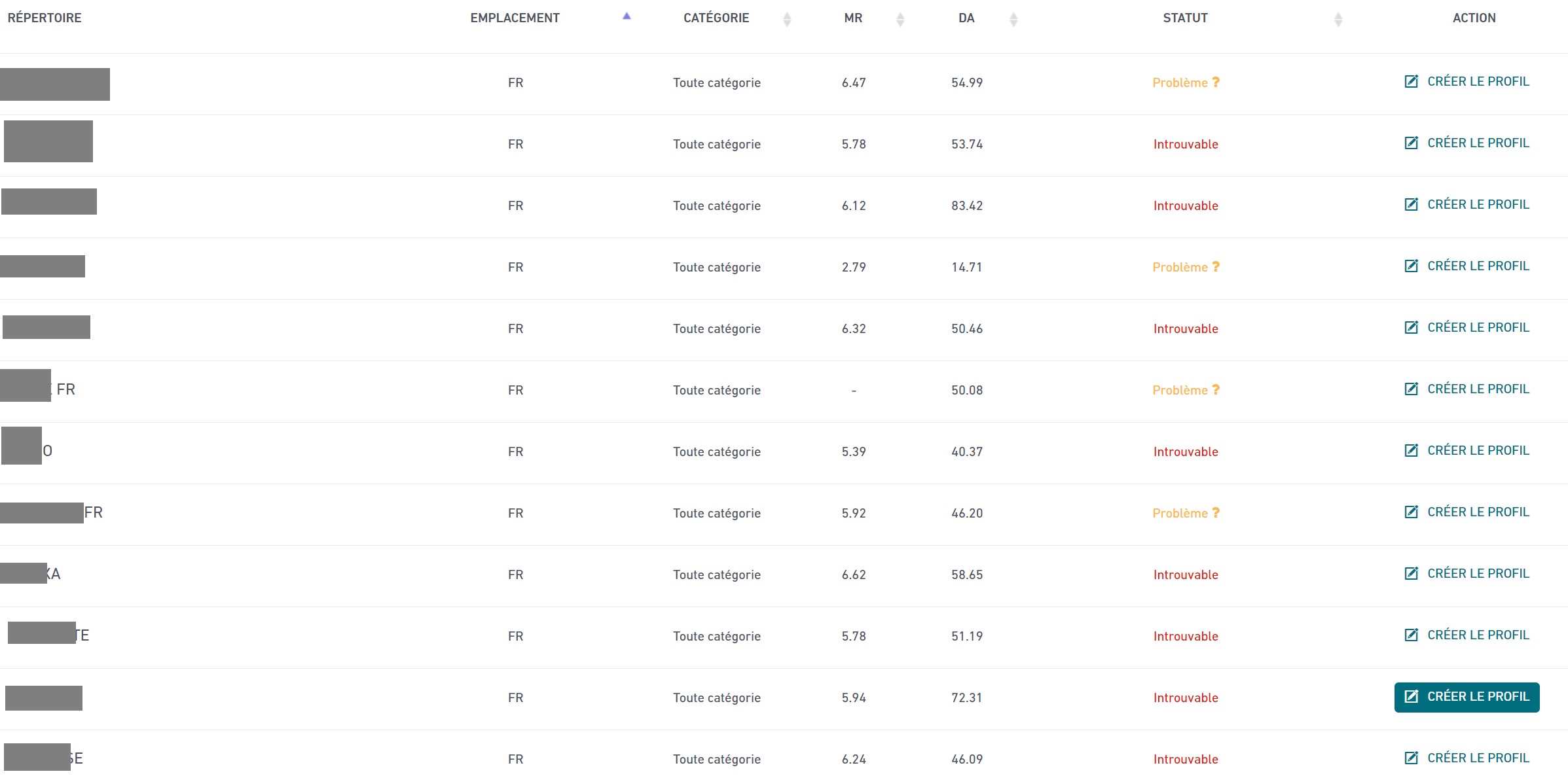This screenshot has height=778, width=1568.
Task: Click the question mark icon in the 2.79 MR row
Action: tap(1216, 267)
